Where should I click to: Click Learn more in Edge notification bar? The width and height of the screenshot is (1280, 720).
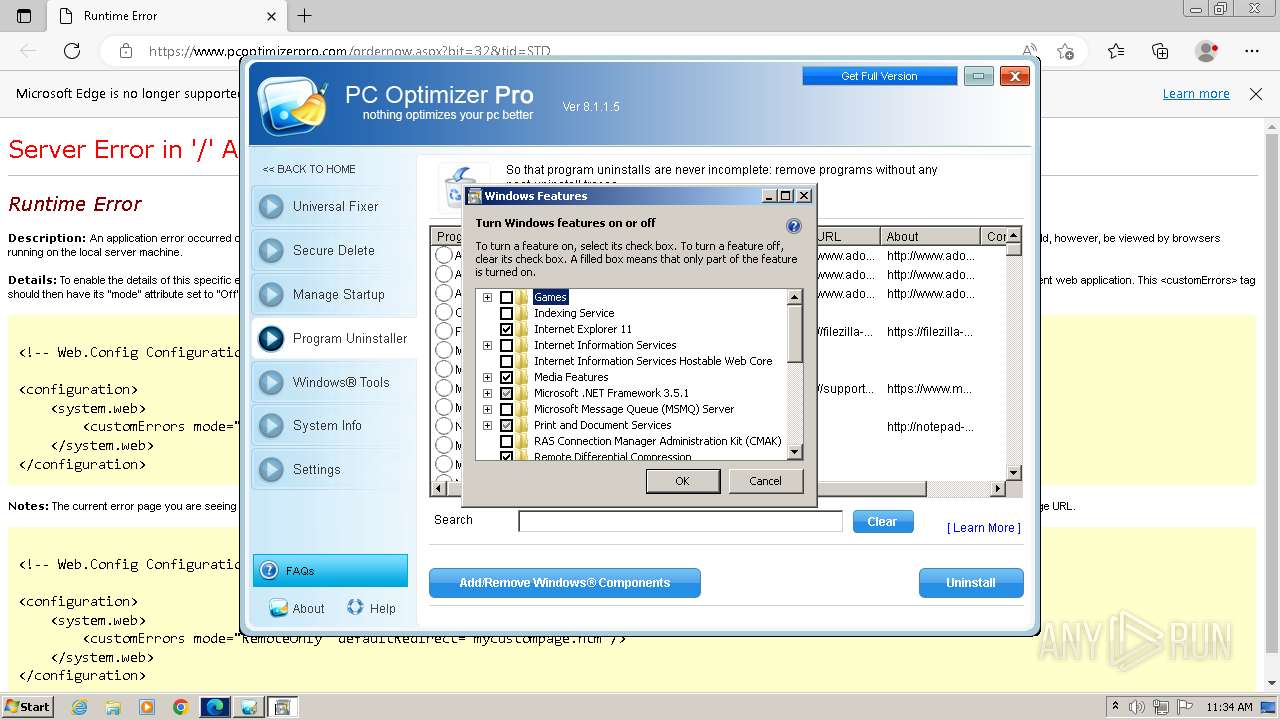click(x=1196, y=94)
